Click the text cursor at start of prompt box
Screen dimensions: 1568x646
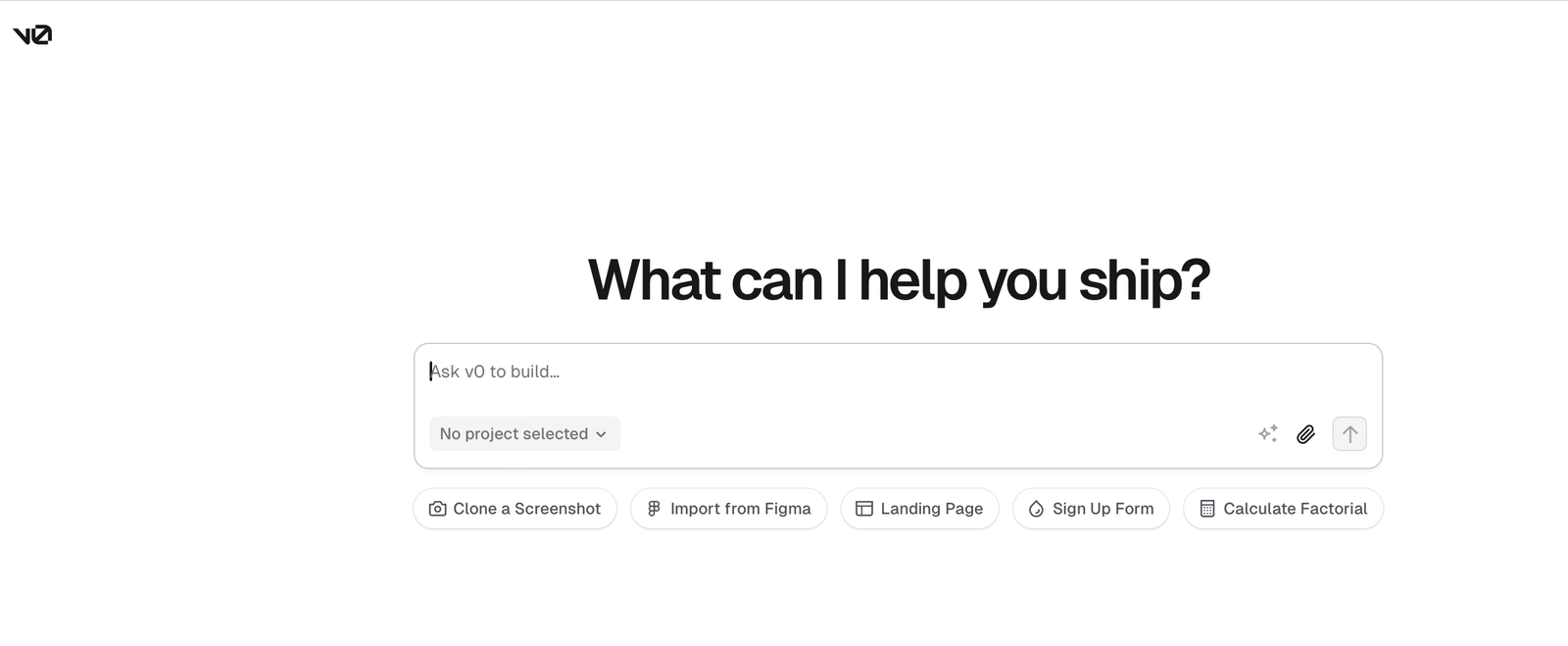click(430, 372)
